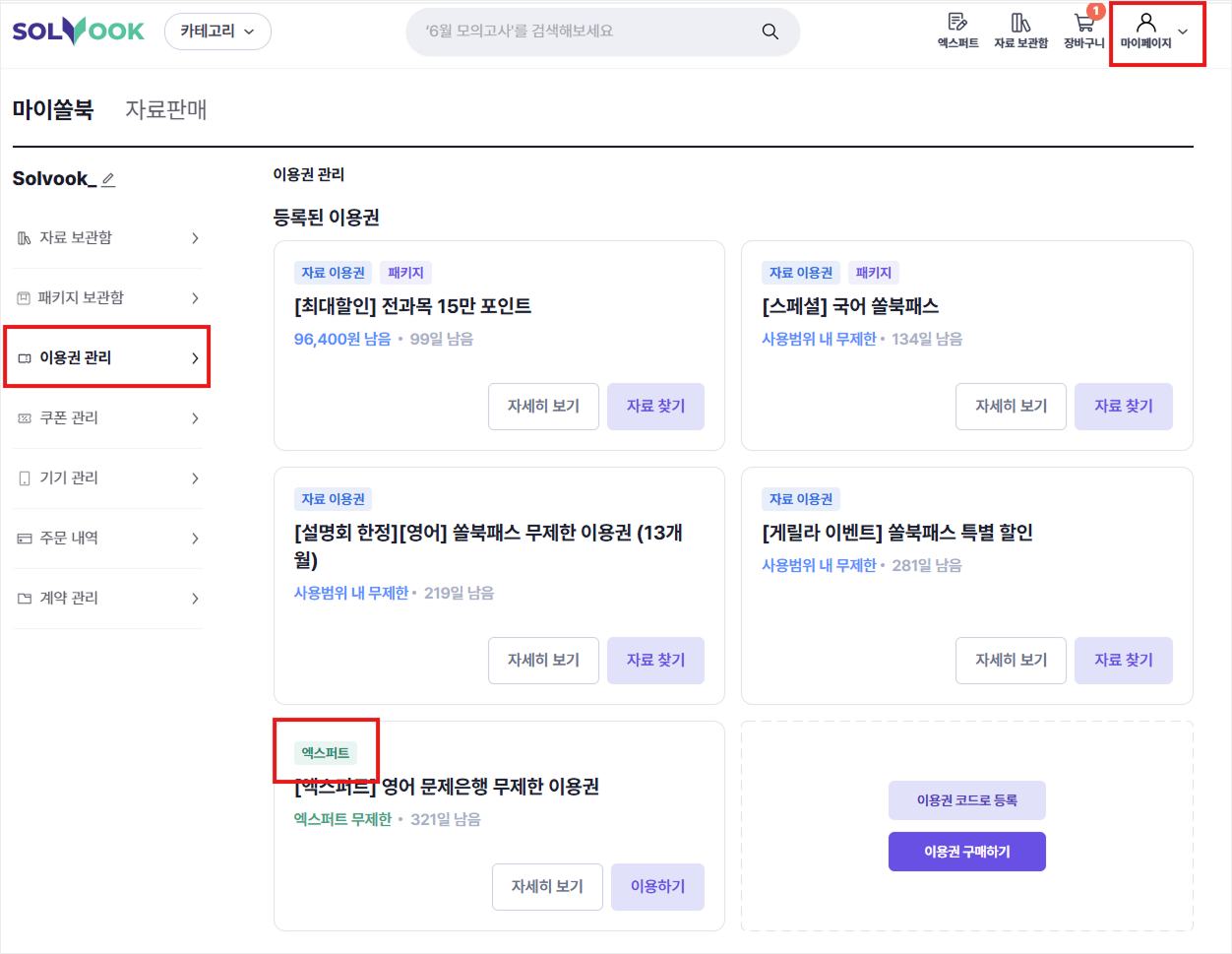Click the sidebar 이용권 관리 ticket icon

pyautogui.click(x=25, y=358)
